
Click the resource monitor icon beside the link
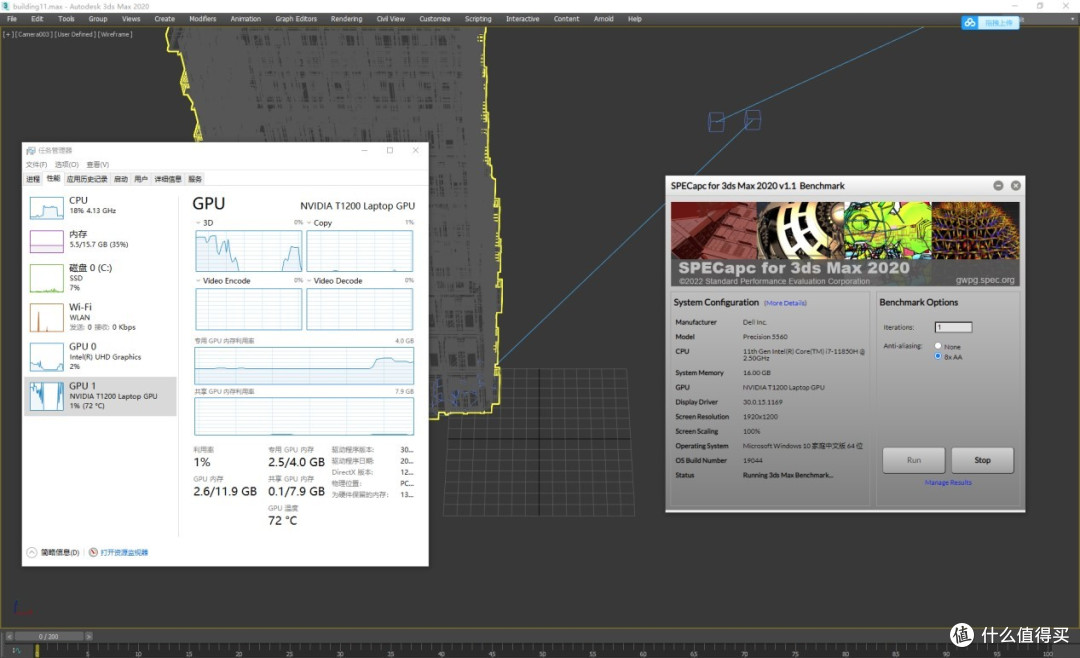click(x=93, y=553)
